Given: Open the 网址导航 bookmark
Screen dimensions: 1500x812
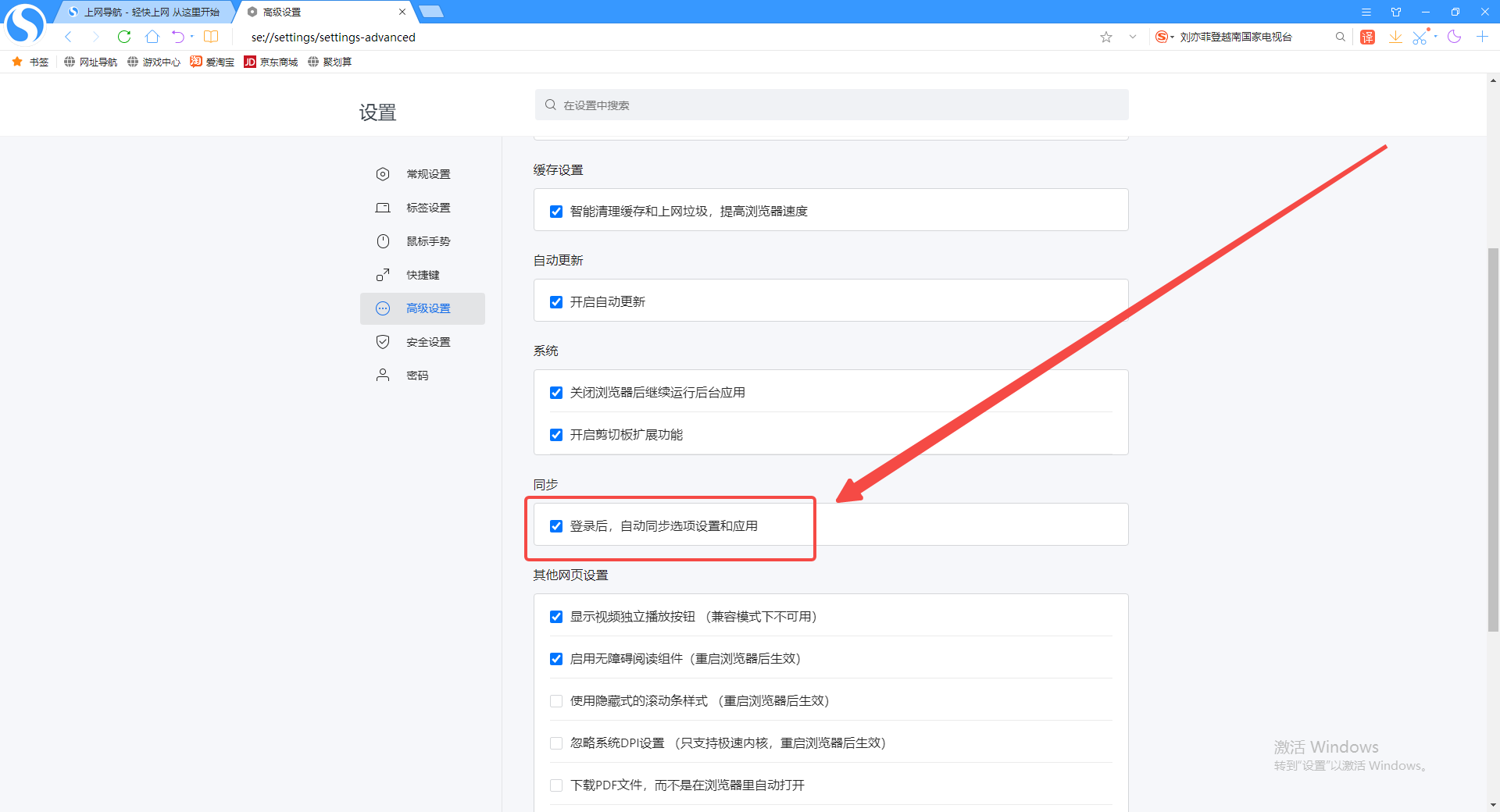Looking at the screenshot, I should click(x=91, y=62).
